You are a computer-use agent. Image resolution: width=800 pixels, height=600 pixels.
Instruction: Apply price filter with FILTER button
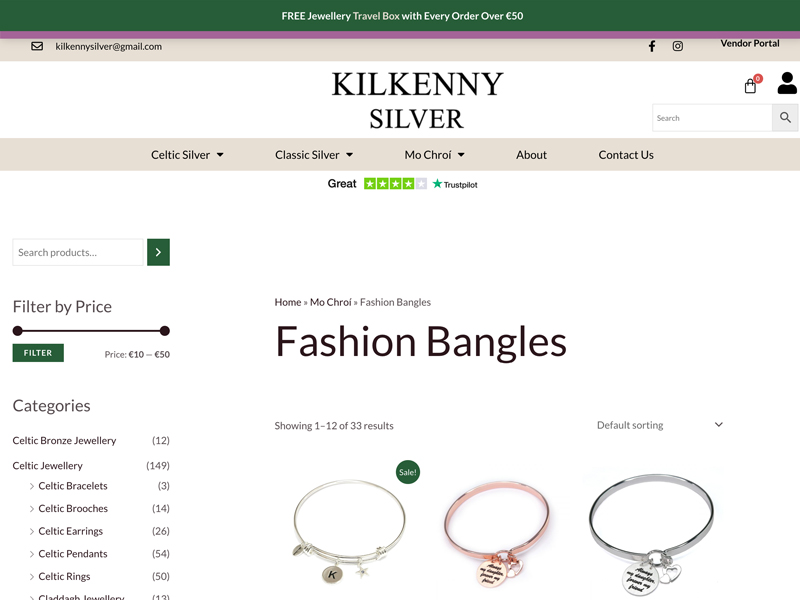38,353
